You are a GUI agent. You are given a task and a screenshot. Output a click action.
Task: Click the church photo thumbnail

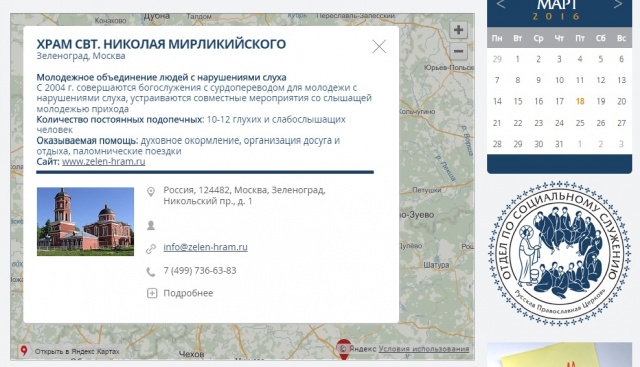point(85,222)
